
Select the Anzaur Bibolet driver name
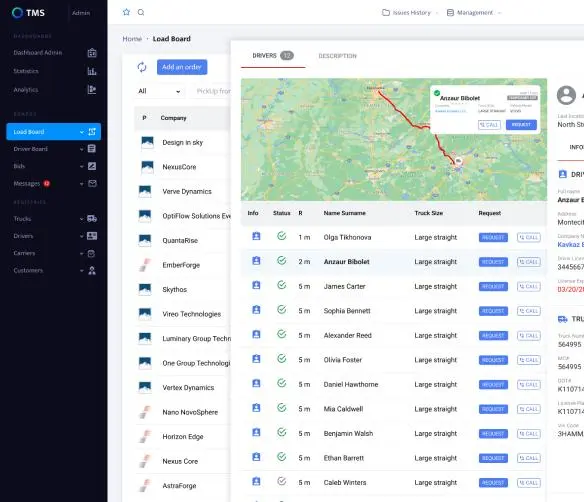click(x=346, y=262)
